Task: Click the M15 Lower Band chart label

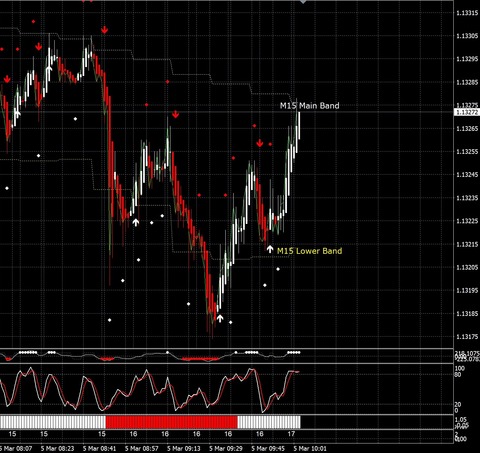Action: 309,251
